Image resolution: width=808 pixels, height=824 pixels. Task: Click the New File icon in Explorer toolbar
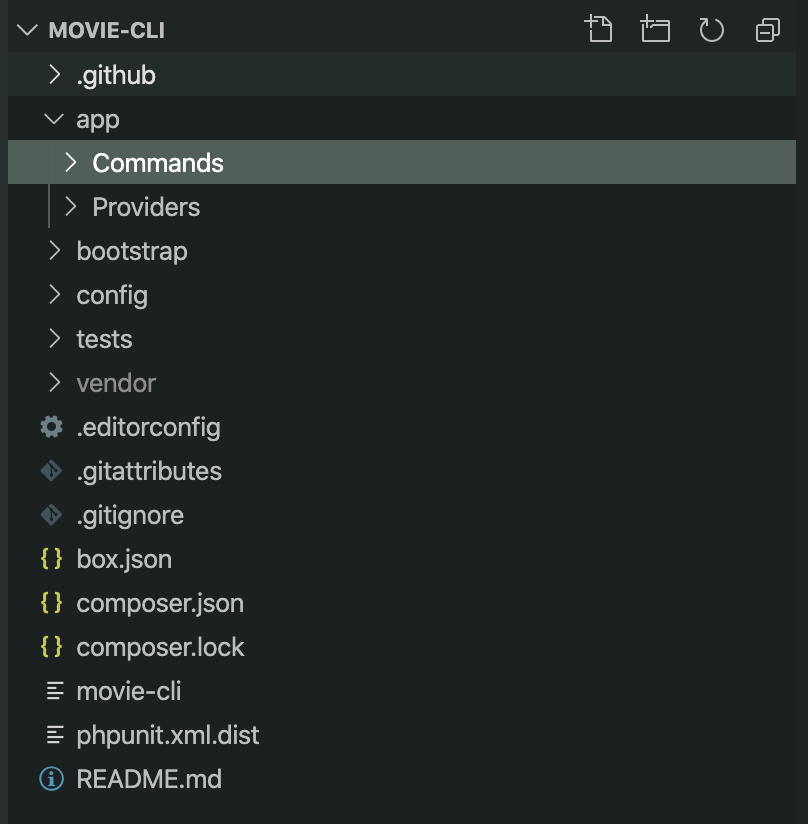[599, 29]
